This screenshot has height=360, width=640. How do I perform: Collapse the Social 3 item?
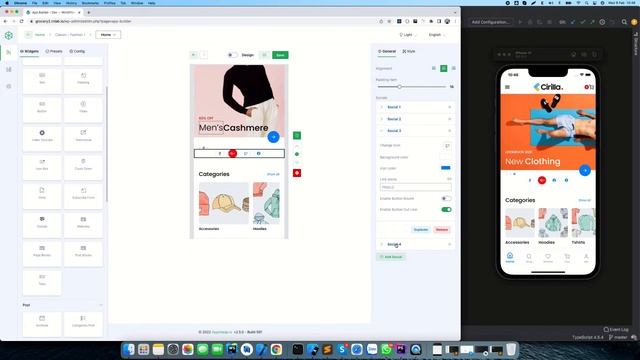(416, 131)
